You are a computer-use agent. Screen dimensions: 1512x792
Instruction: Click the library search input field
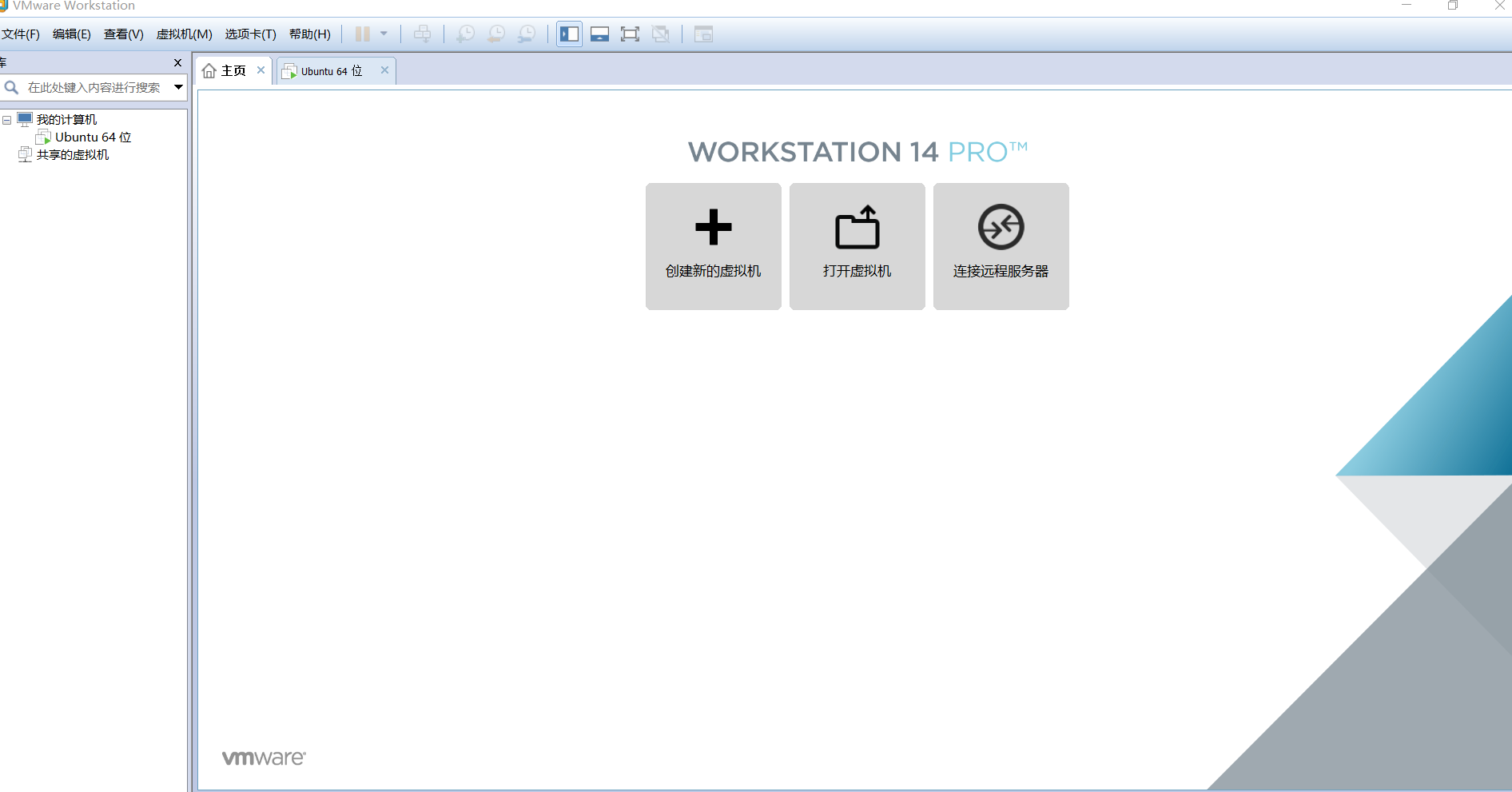(x=94, y=87)
